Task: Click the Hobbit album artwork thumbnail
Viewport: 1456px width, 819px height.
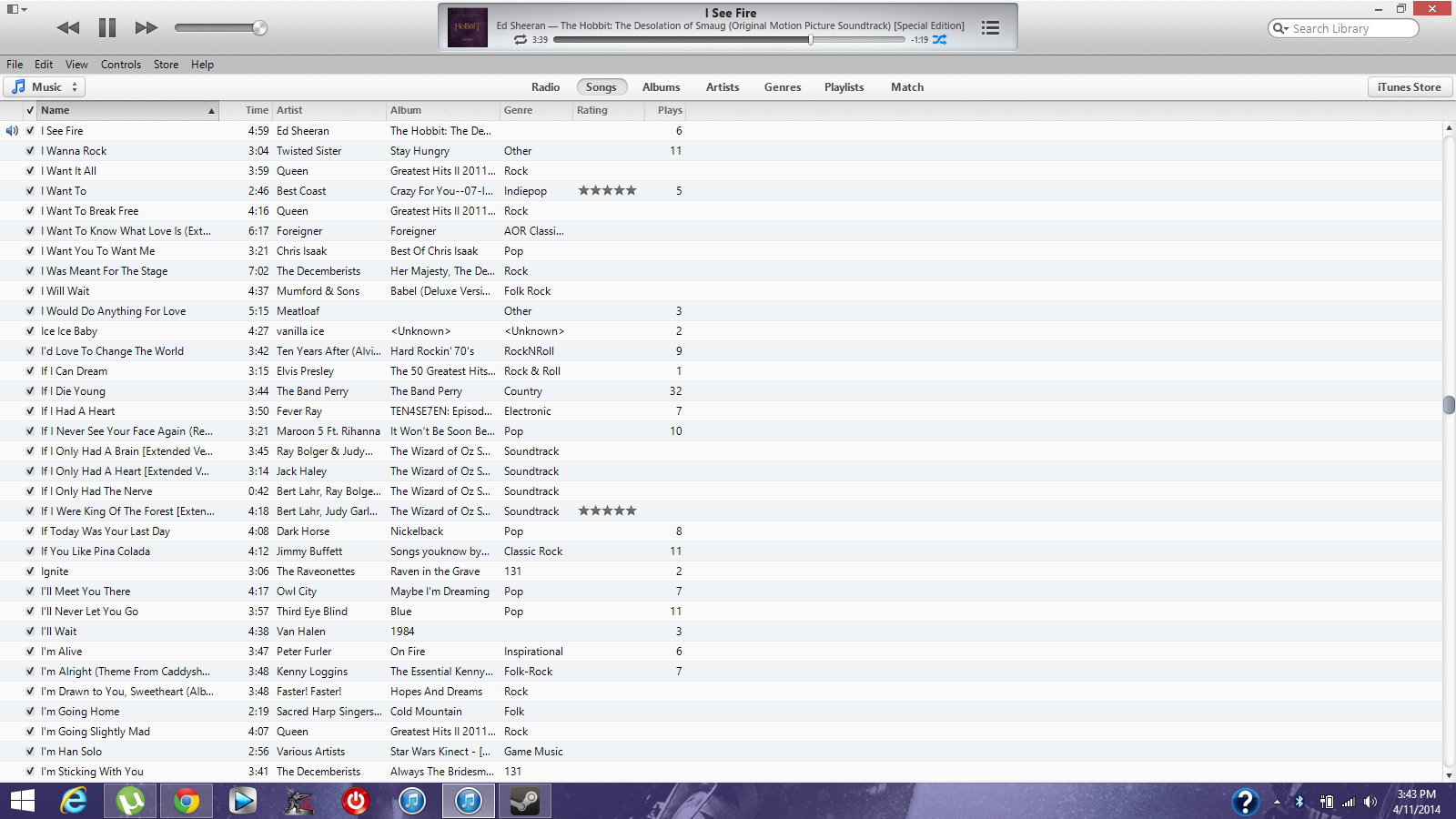Action: pyautogui.click(x=468, y=27)
